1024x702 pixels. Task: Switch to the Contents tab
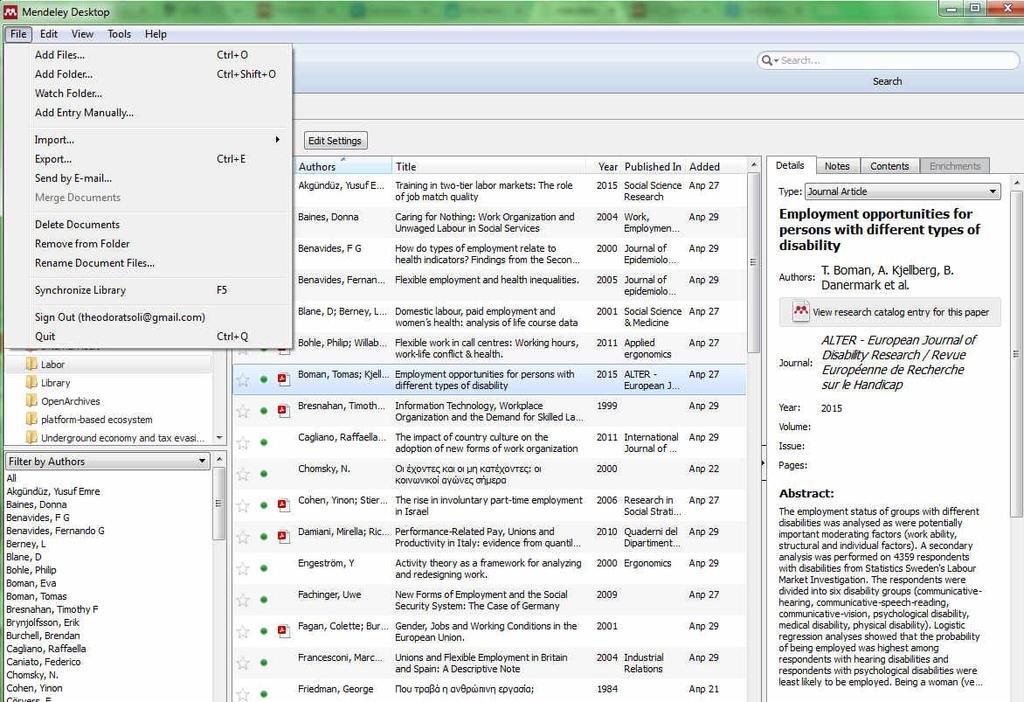889,166
